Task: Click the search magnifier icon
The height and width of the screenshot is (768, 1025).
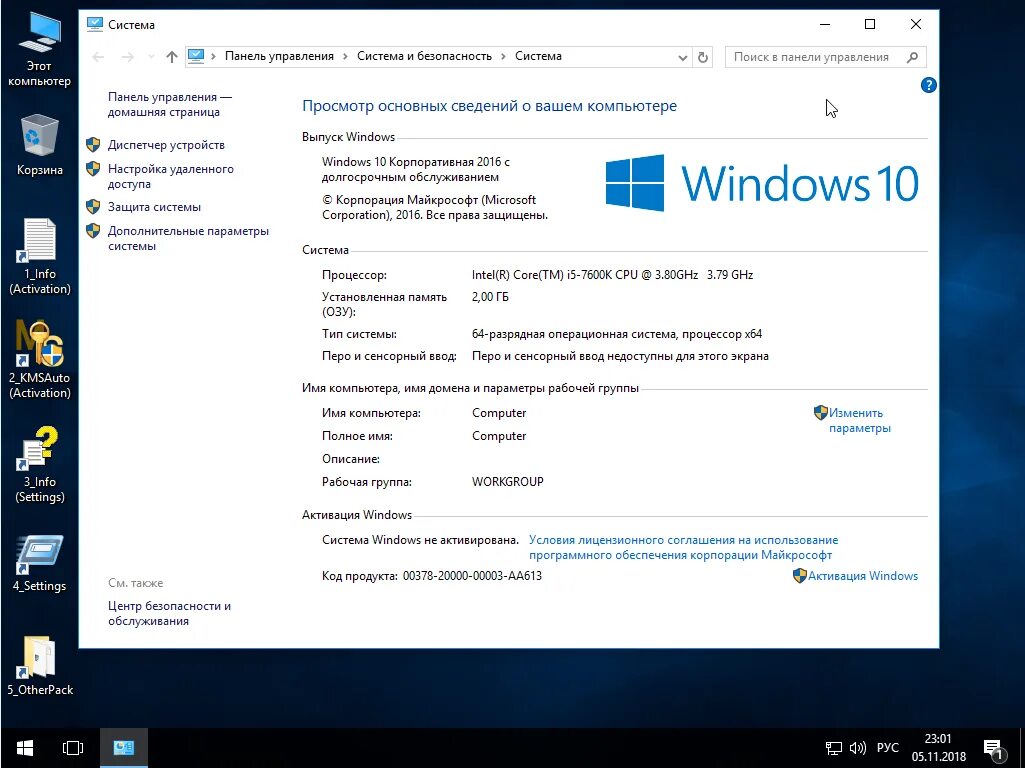Action: pyautogui.click(x=913, y=57)
